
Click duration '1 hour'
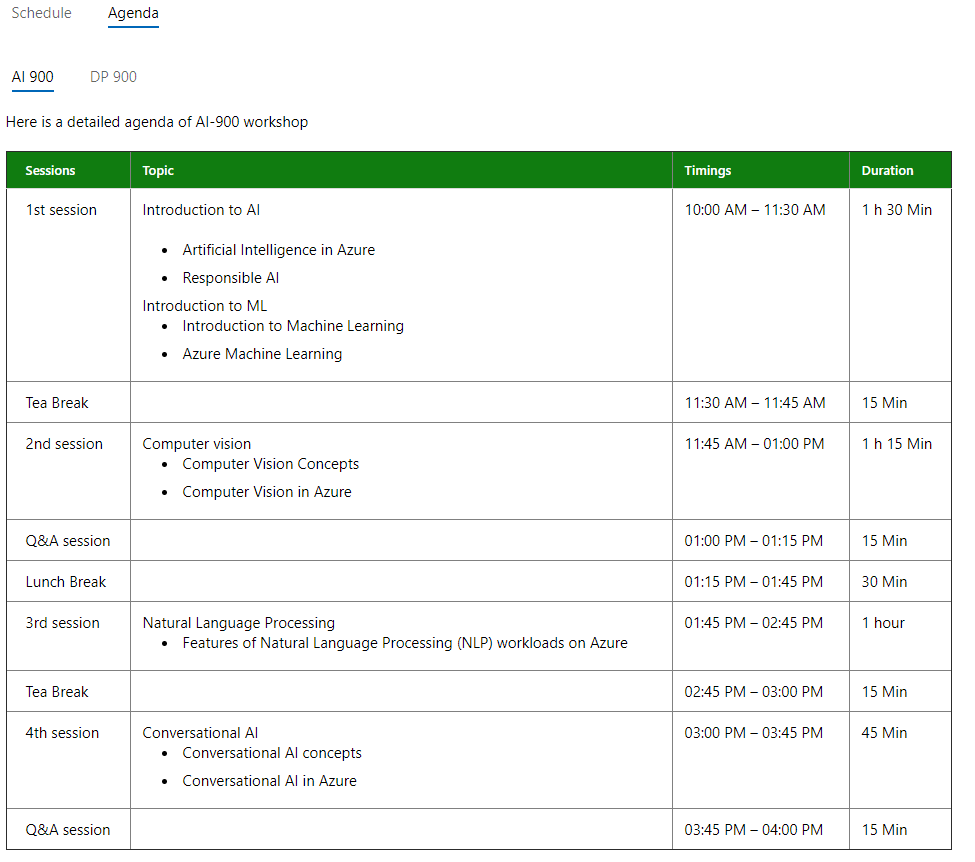point(883,623)
